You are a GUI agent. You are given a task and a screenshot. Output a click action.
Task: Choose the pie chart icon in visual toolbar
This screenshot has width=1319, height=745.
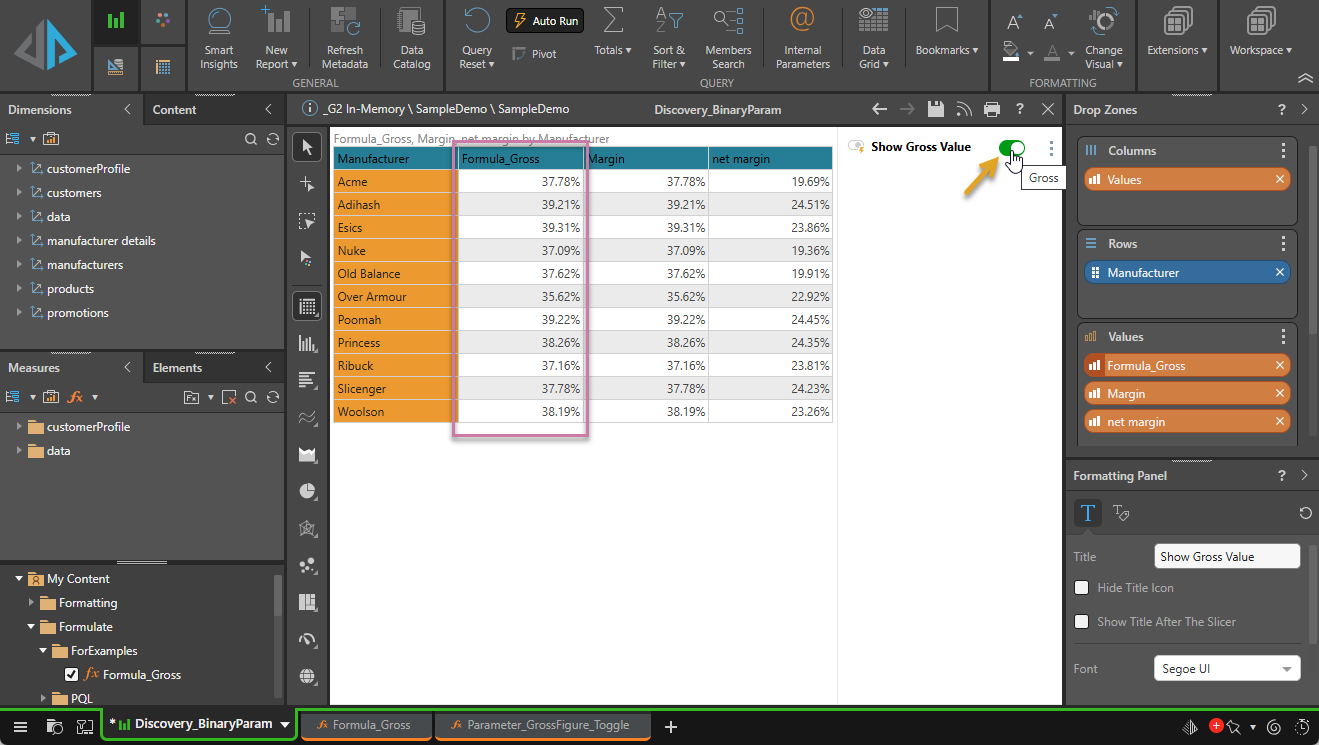[307, 491]
